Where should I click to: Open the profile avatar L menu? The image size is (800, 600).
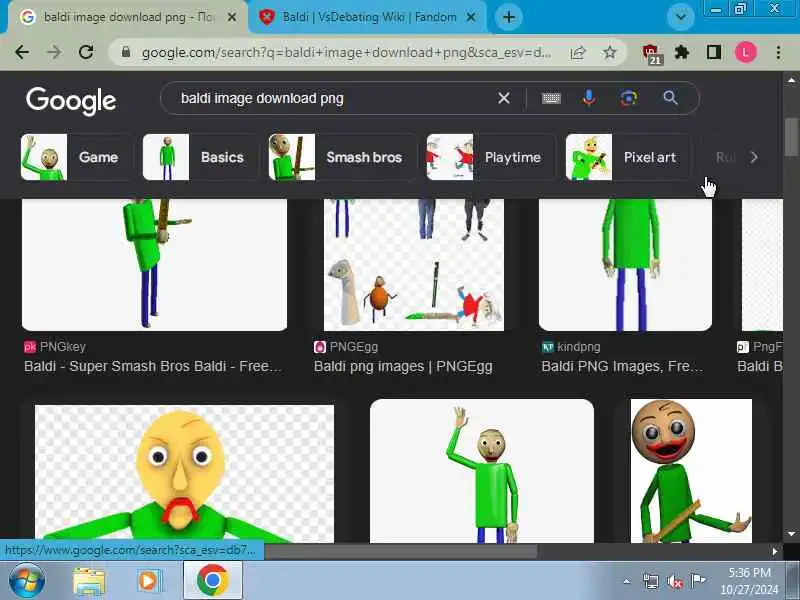[745, 52]
